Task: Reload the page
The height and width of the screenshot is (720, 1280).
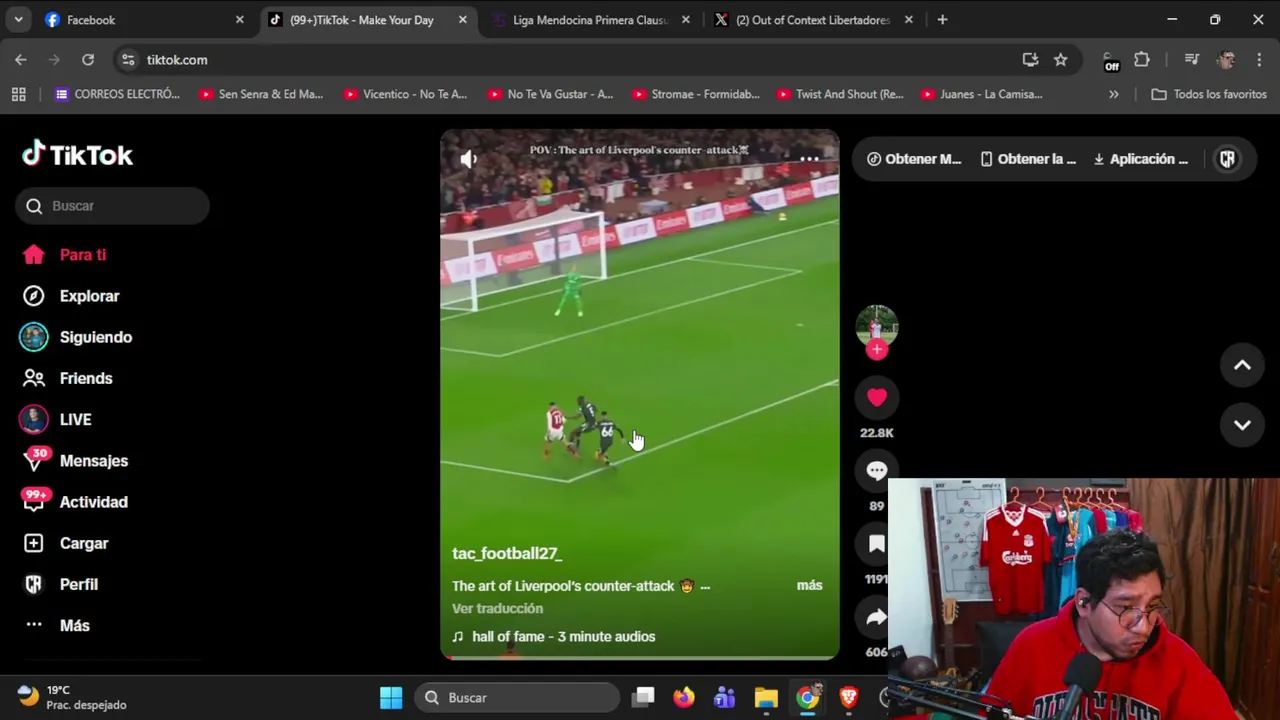Action: [88, 60]
